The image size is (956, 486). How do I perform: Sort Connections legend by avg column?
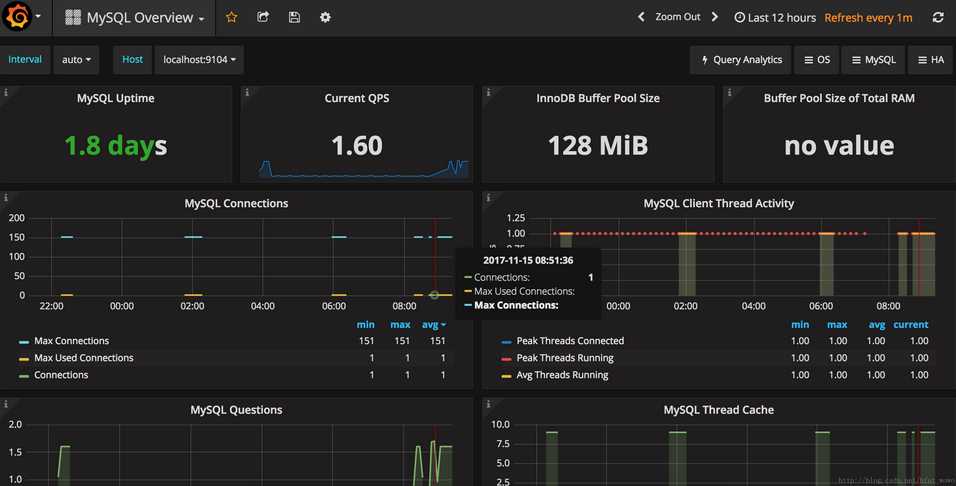pyautogui.click(x=433, y=324)
